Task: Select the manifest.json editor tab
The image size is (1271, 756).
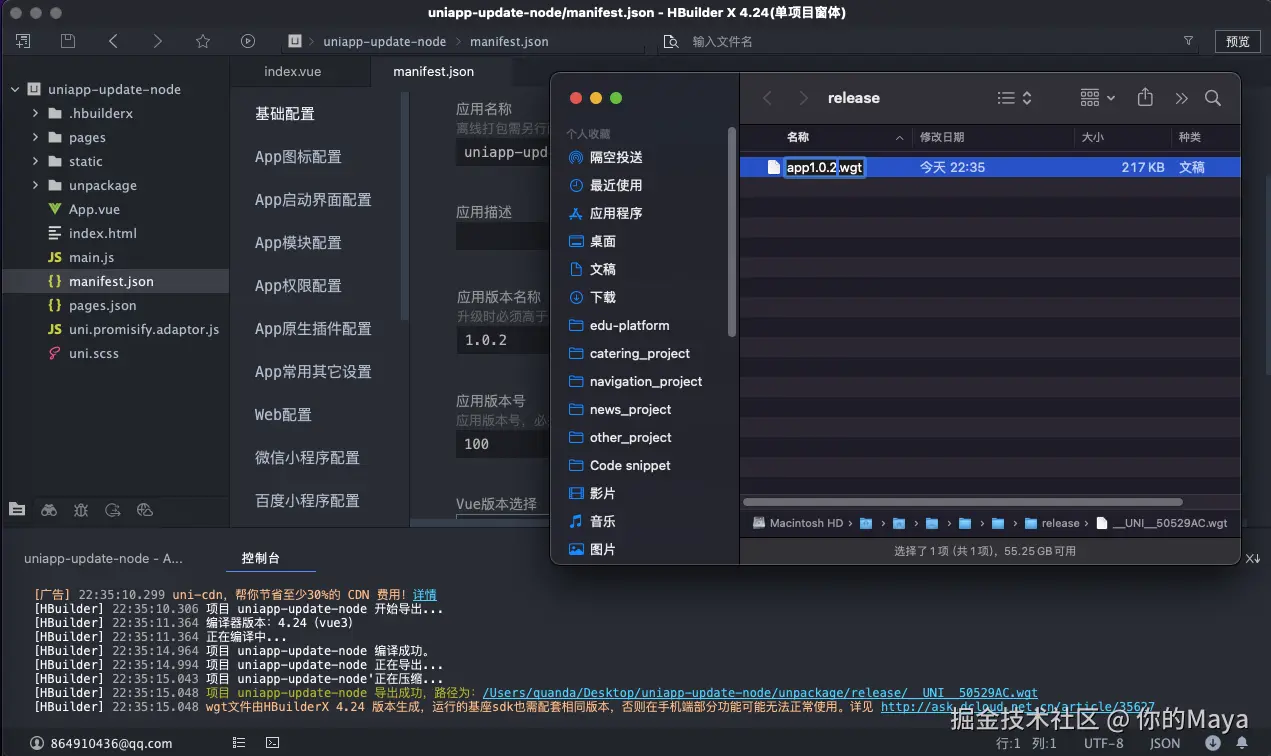Action: (434, 71)
